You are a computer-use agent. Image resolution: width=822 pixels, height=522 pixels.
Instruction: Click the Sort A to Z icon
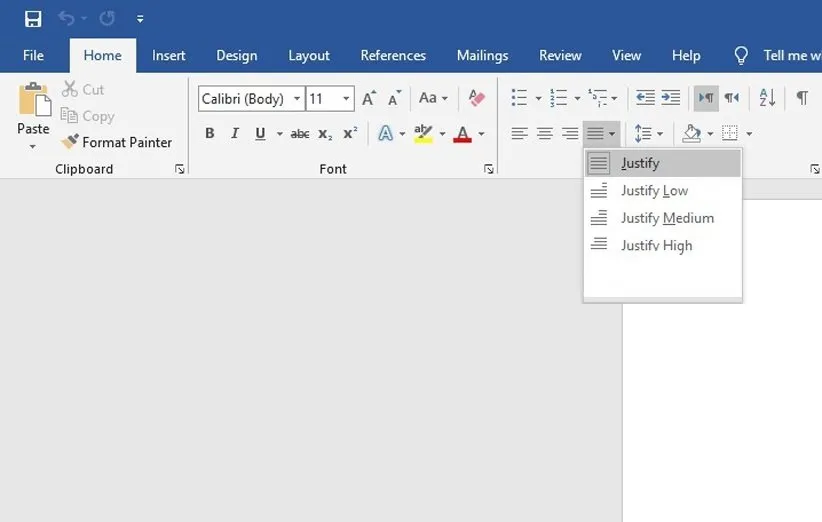pos(767,98)
